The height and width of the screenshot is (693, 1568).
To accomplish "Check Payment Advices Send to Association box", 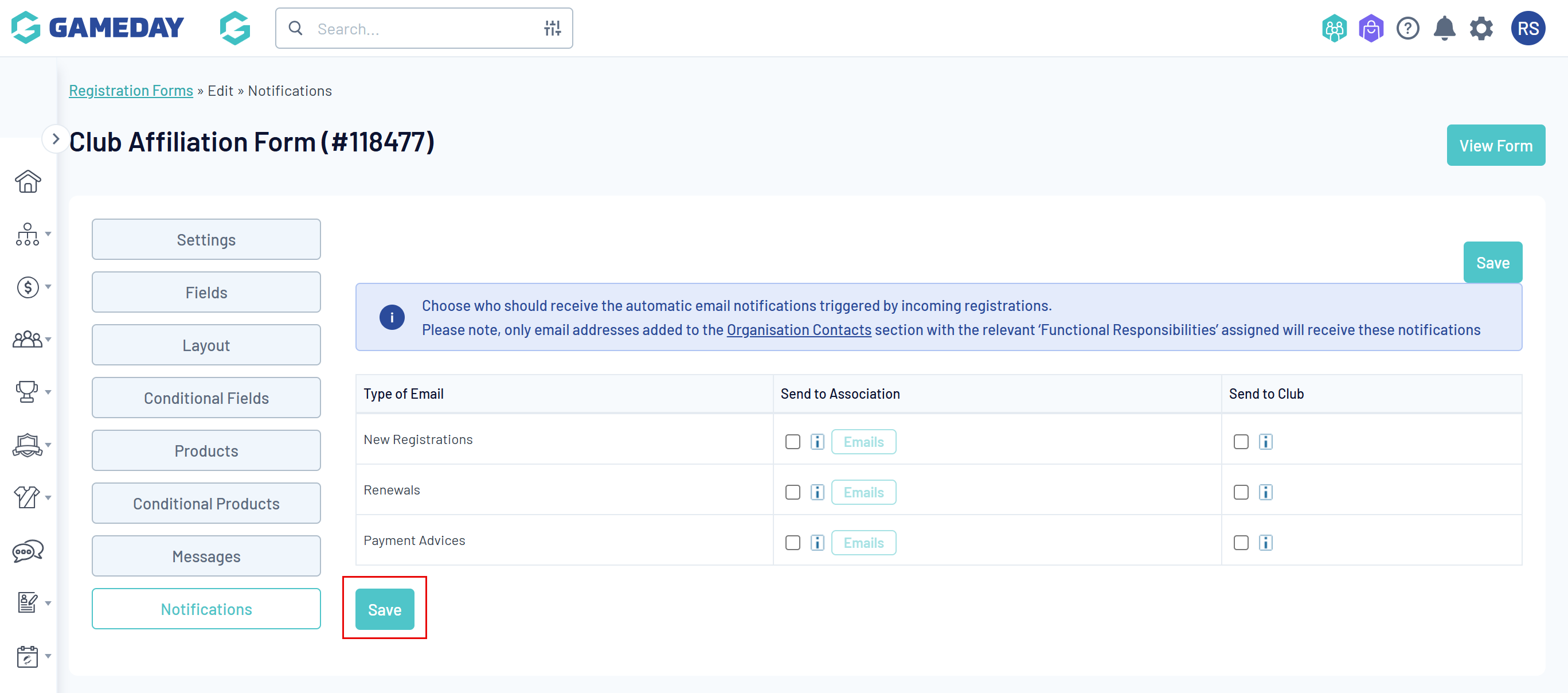I will [792, 543].
